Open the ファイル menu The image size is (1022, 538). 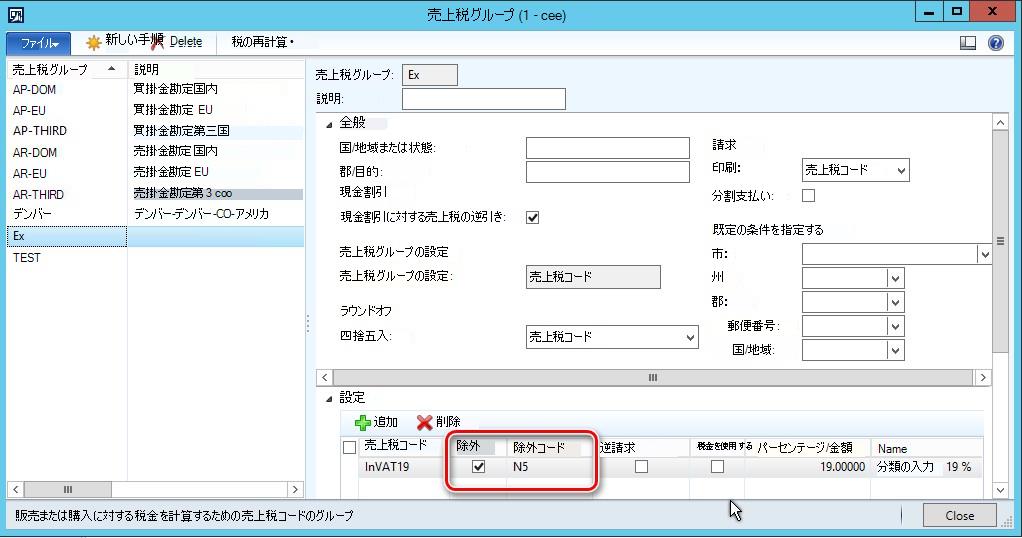[38, 43]
